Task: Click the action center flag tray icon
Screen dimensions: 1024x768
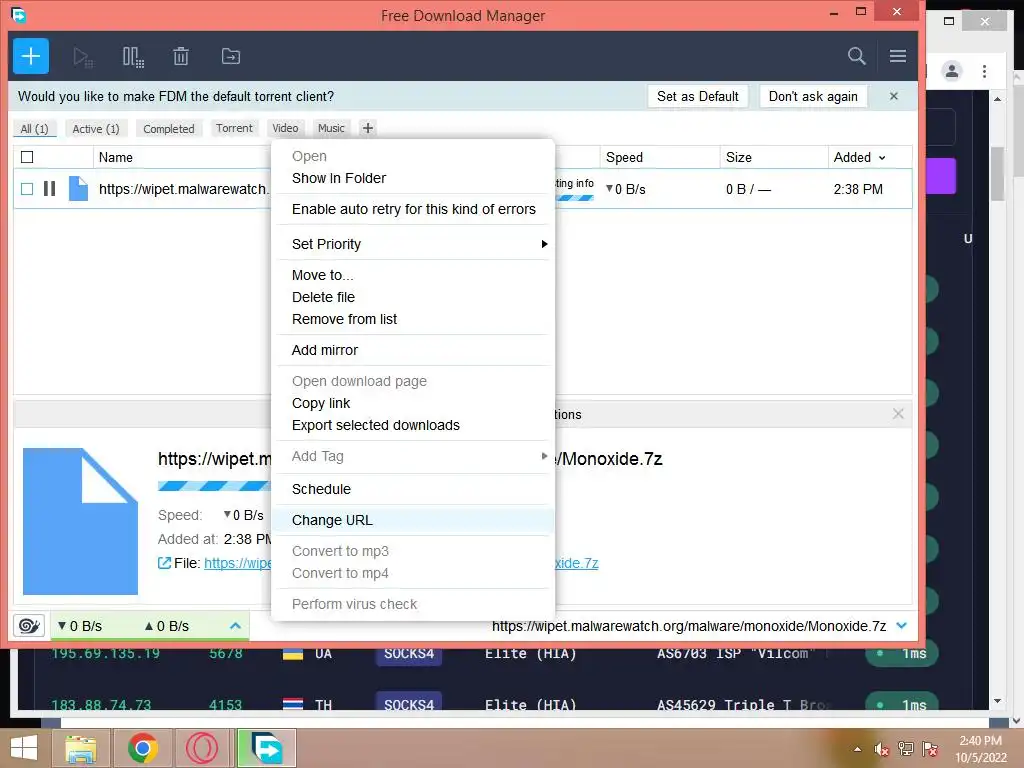Action: point(929,748)
